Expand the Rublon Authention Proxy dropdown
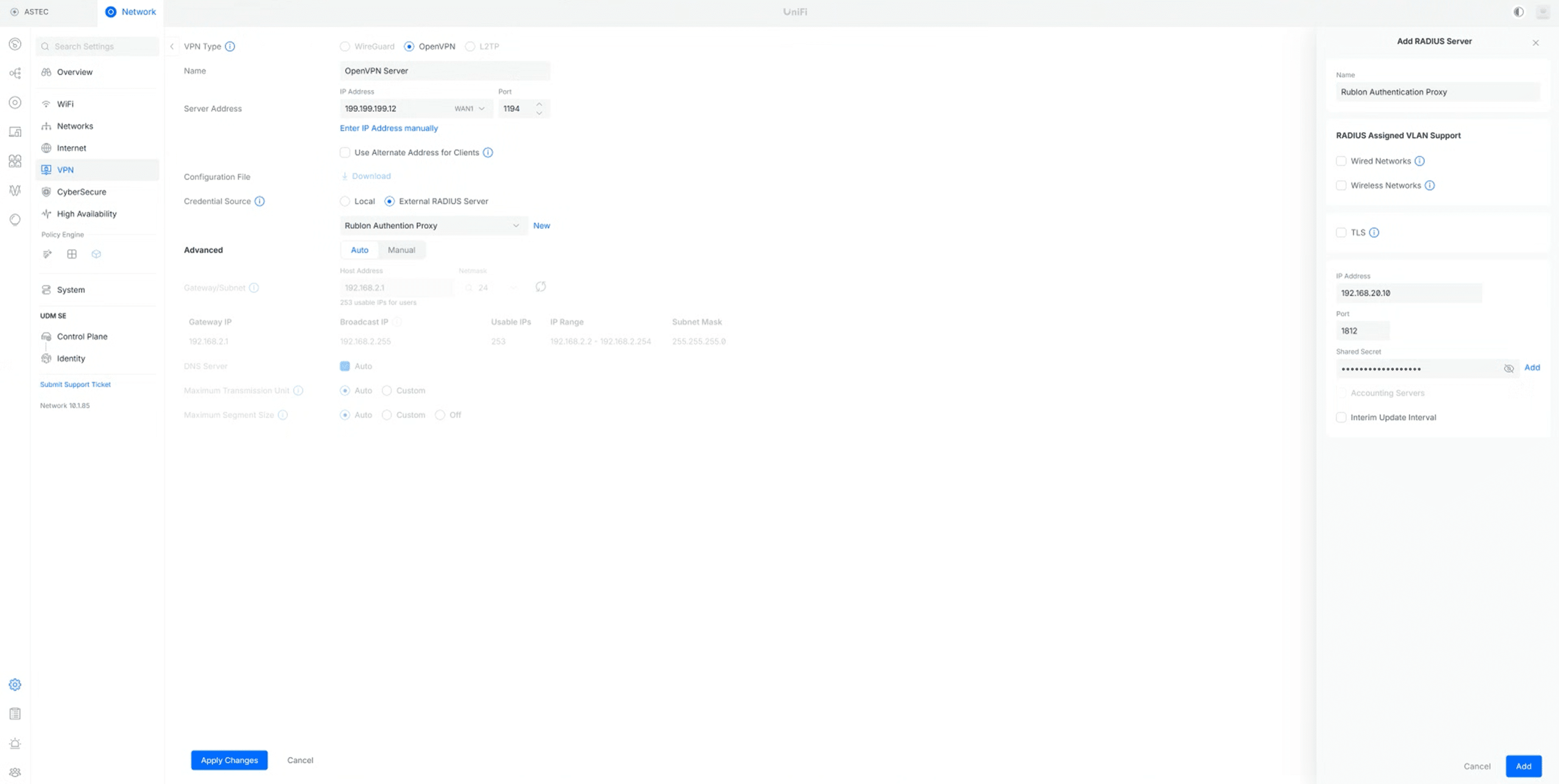Viewport: 1559px width, 784px height. tap(432, 226)
